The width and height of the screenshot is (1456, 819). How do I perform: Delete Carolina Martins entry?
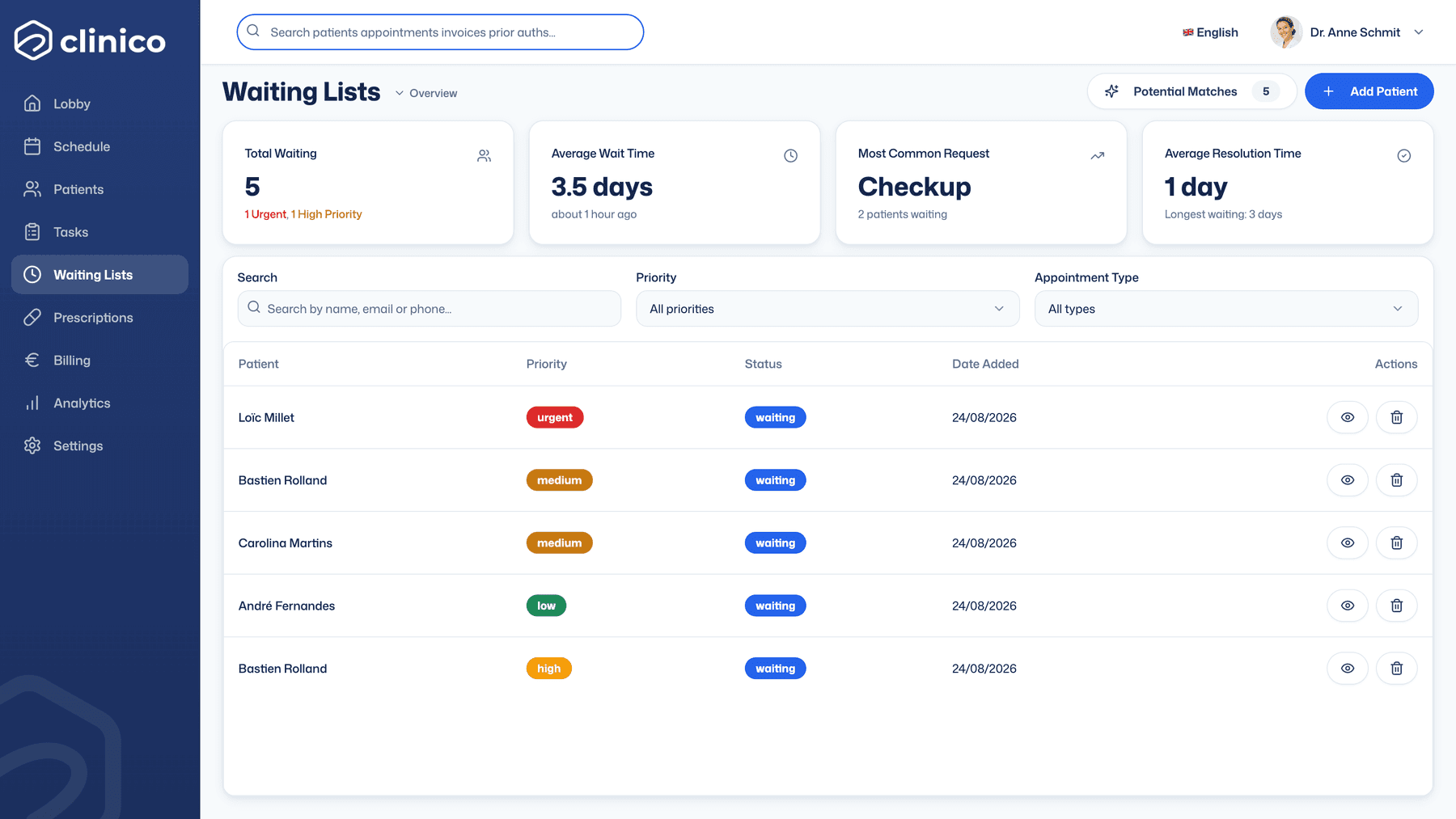click(1396, 543)
